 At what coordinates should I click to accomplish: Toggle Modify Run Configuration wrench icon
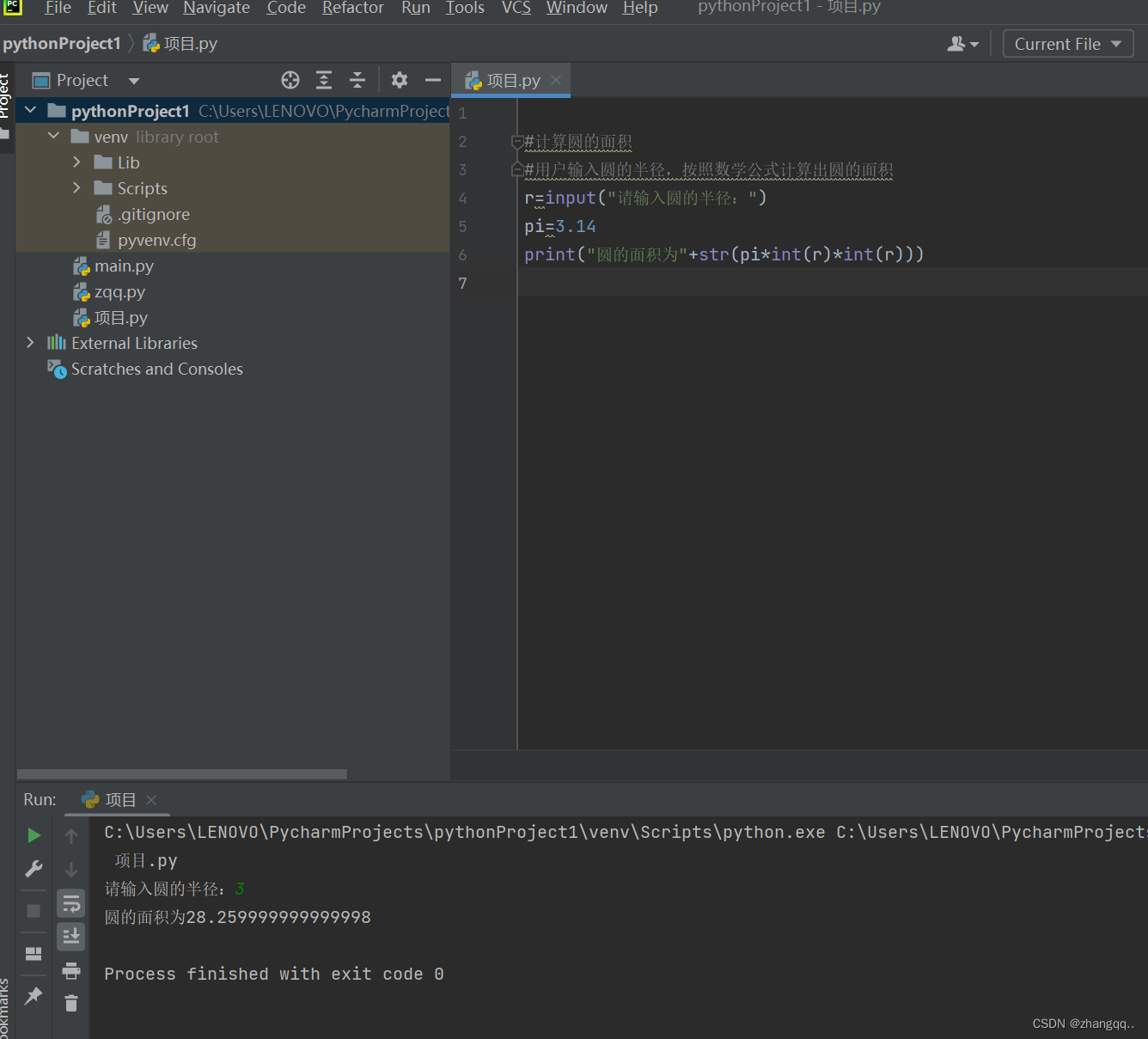pos(34,868)
